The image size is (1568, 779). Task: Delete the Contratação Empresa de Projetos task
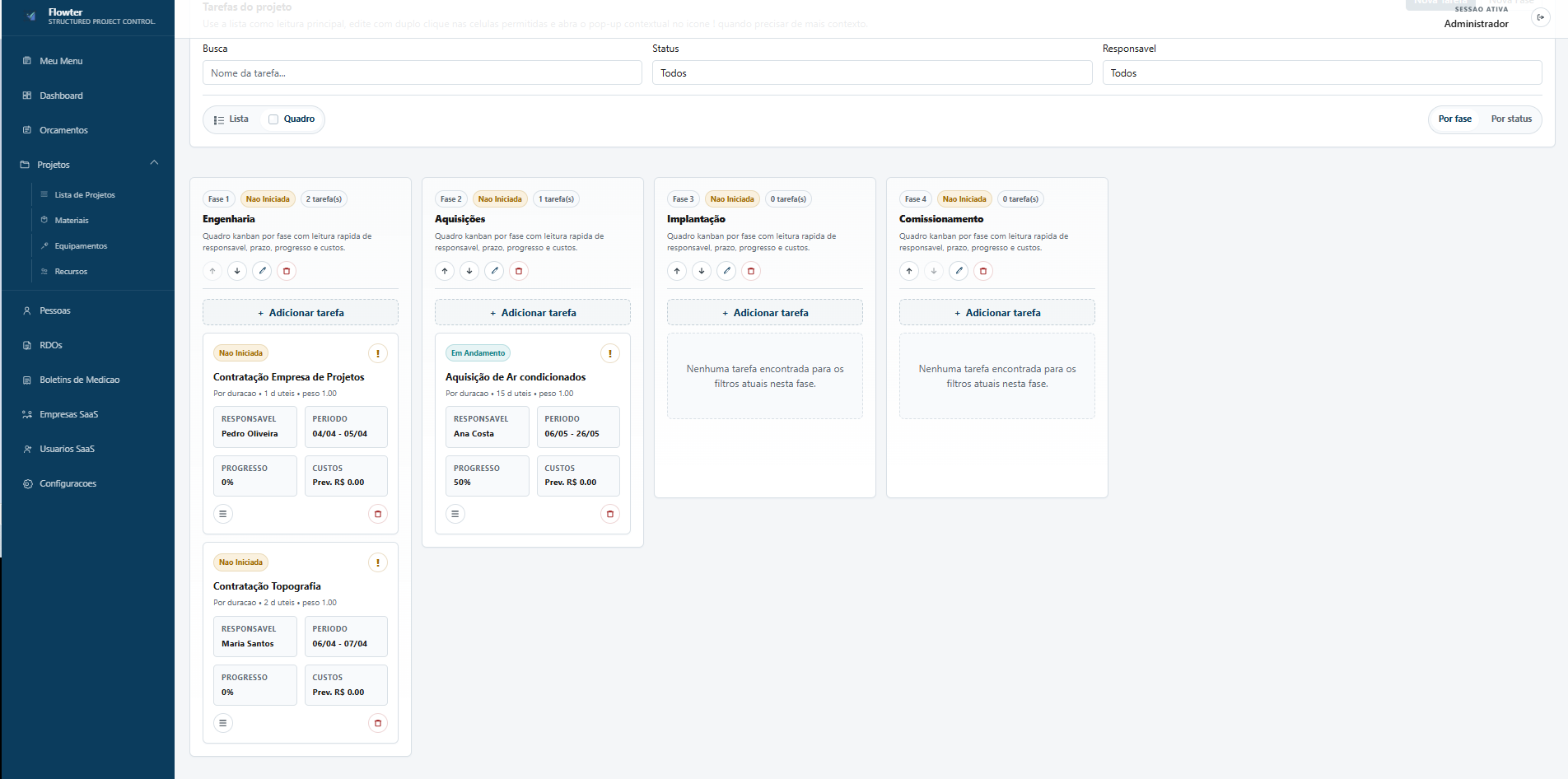(x=378, y=513)
